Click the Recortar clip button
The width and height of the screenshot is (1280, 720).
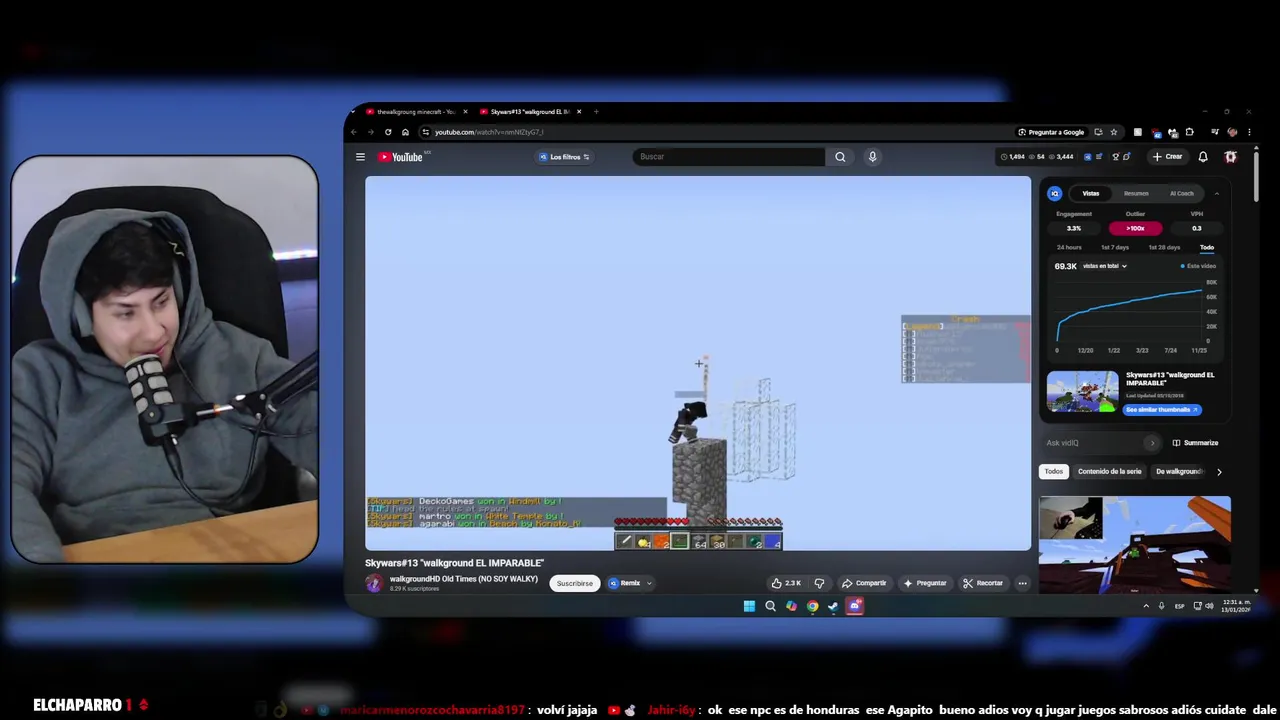pyautogui.click(x=983, y=583)
